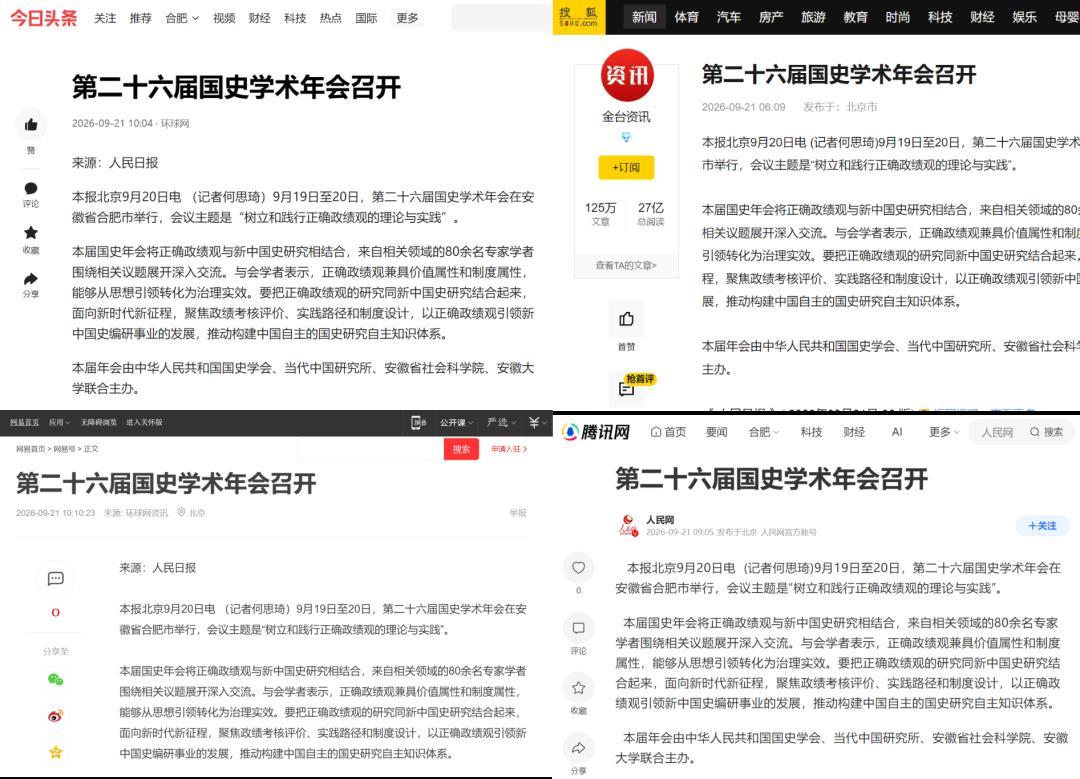
Task: Select the Sohu 新闻 tab
Action: pyautogui.click(x=644, y=17)
